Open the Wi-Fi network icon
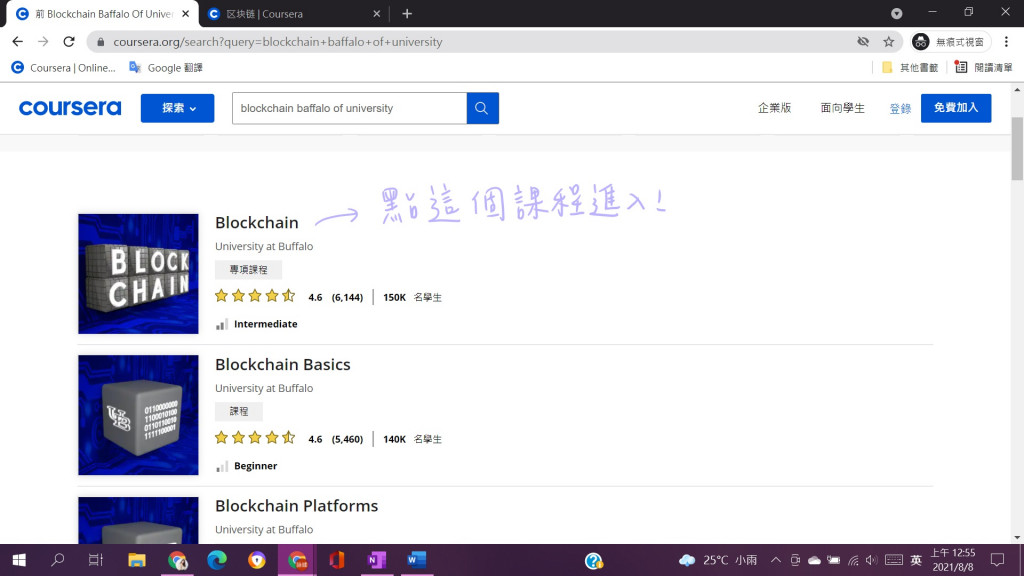This screenshot has height=576, width=1024. point(853,560)
